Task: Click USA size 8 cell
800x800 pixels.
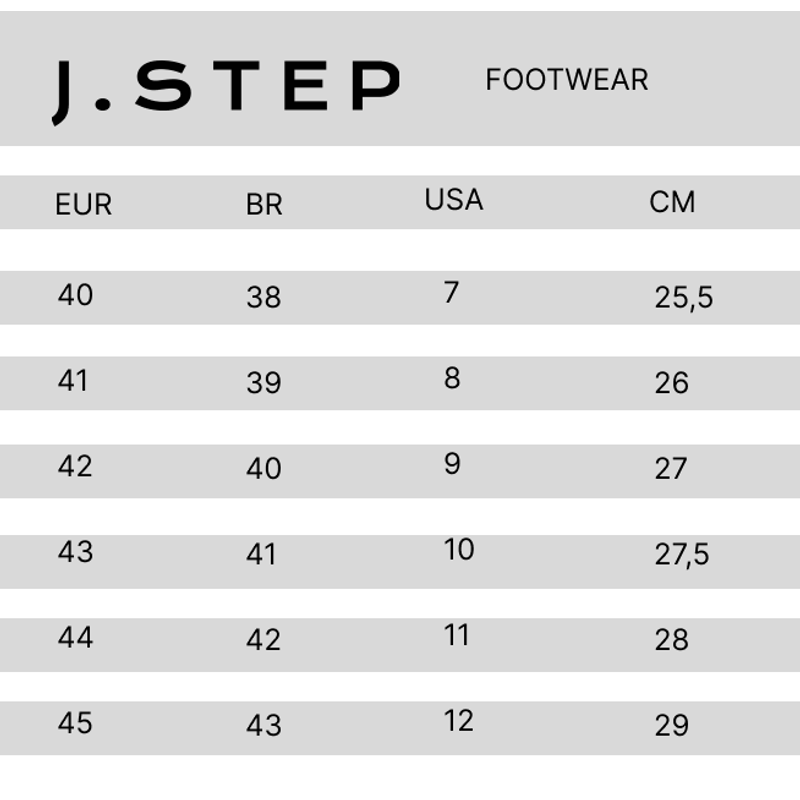Action: coord(452,378)
